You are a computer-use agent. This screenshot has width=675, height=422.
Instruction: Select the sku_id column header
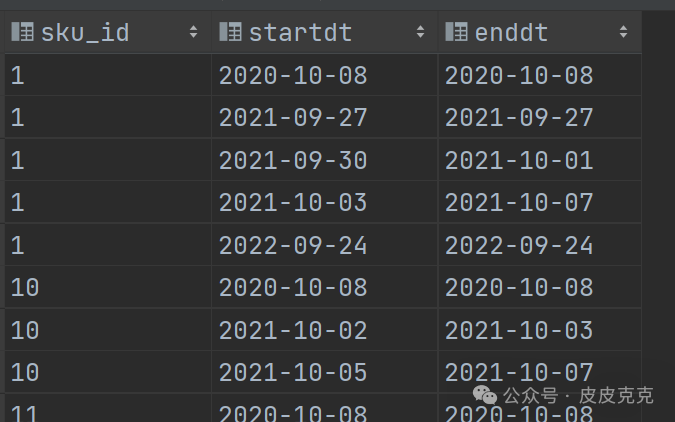coord(108,32)
